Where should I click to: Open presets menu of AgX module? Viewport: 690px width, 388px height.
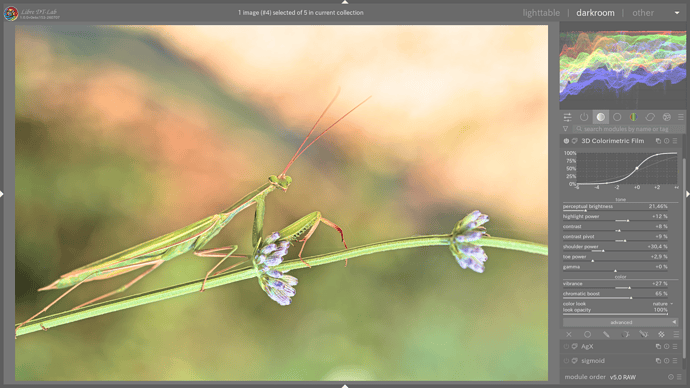click(x=675, y=347)
